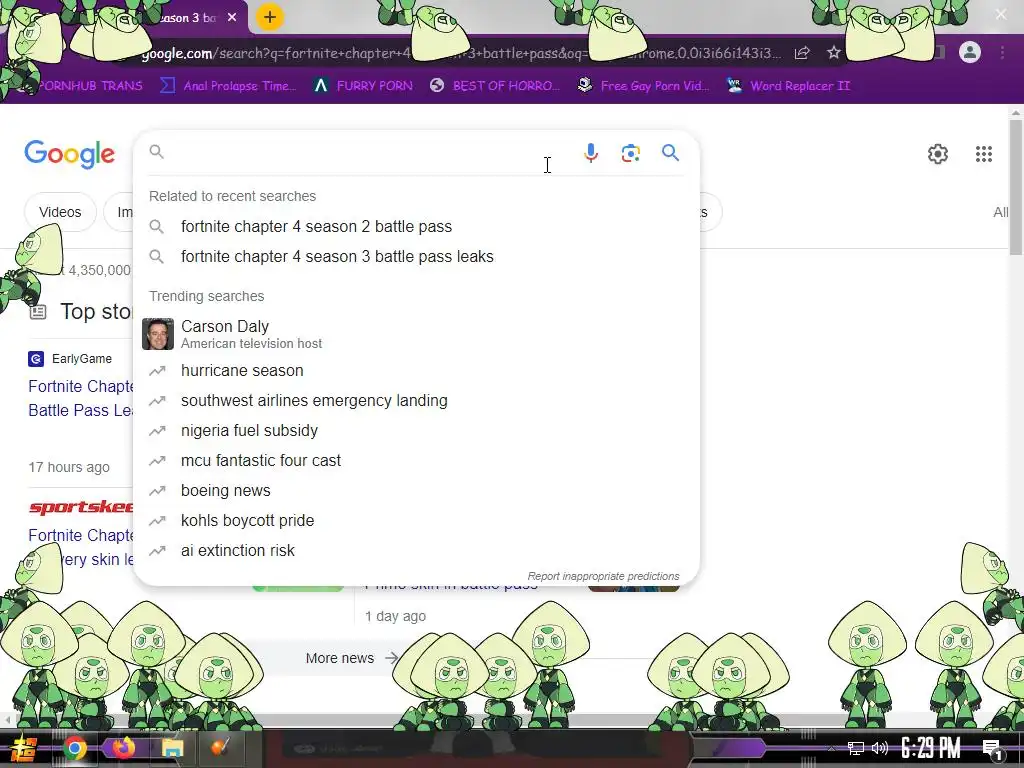Viewport: 1024px width, 768px height.
Task: Open the BEST OF HORRO... bookmark
Action: point(494,86)
